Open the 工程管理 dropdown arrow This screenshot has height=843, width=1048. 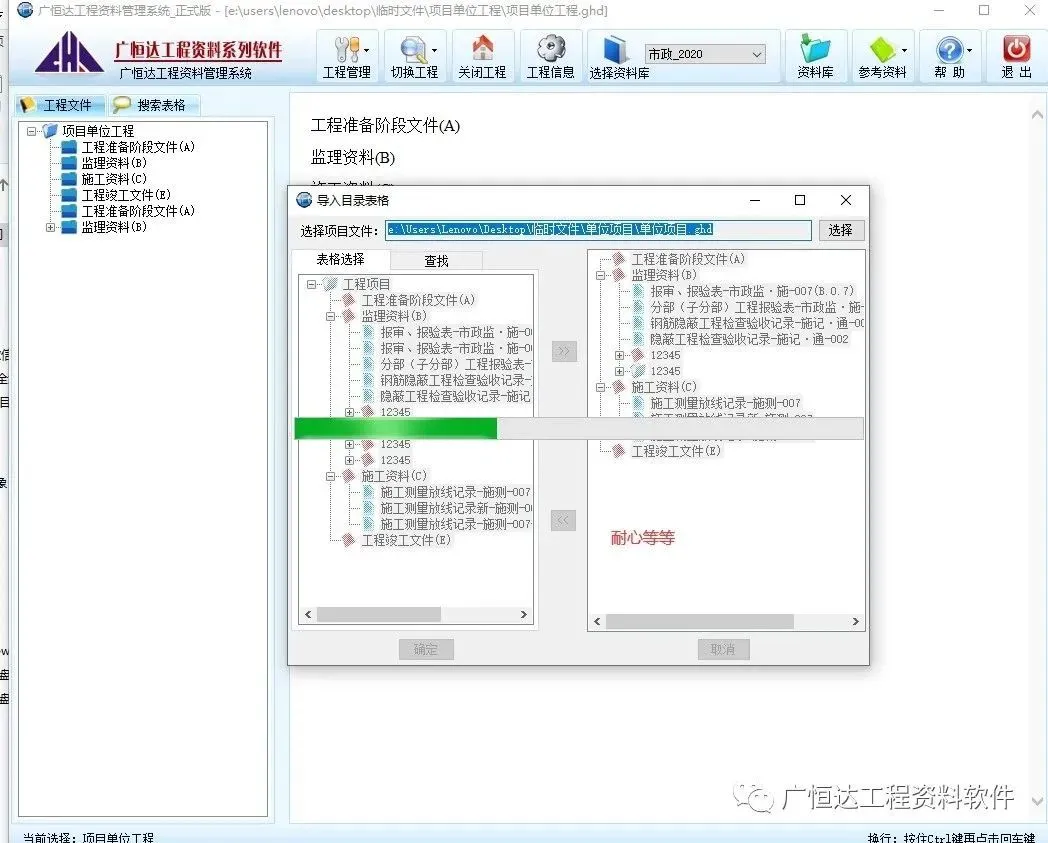[367, 51]
